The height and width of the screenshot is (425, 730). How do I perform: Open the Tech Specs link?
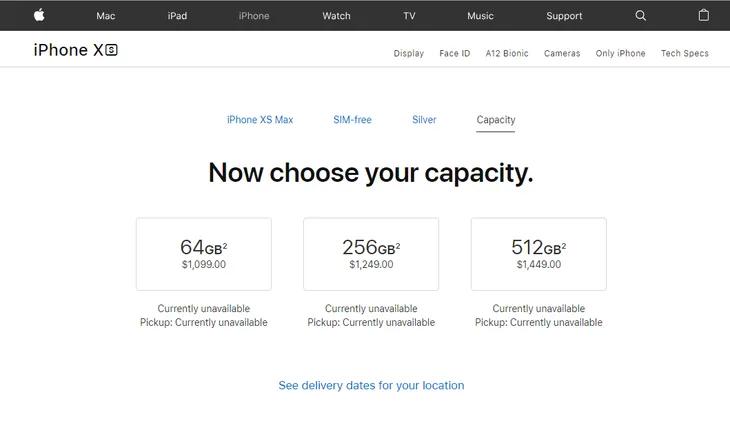point(685,54)
